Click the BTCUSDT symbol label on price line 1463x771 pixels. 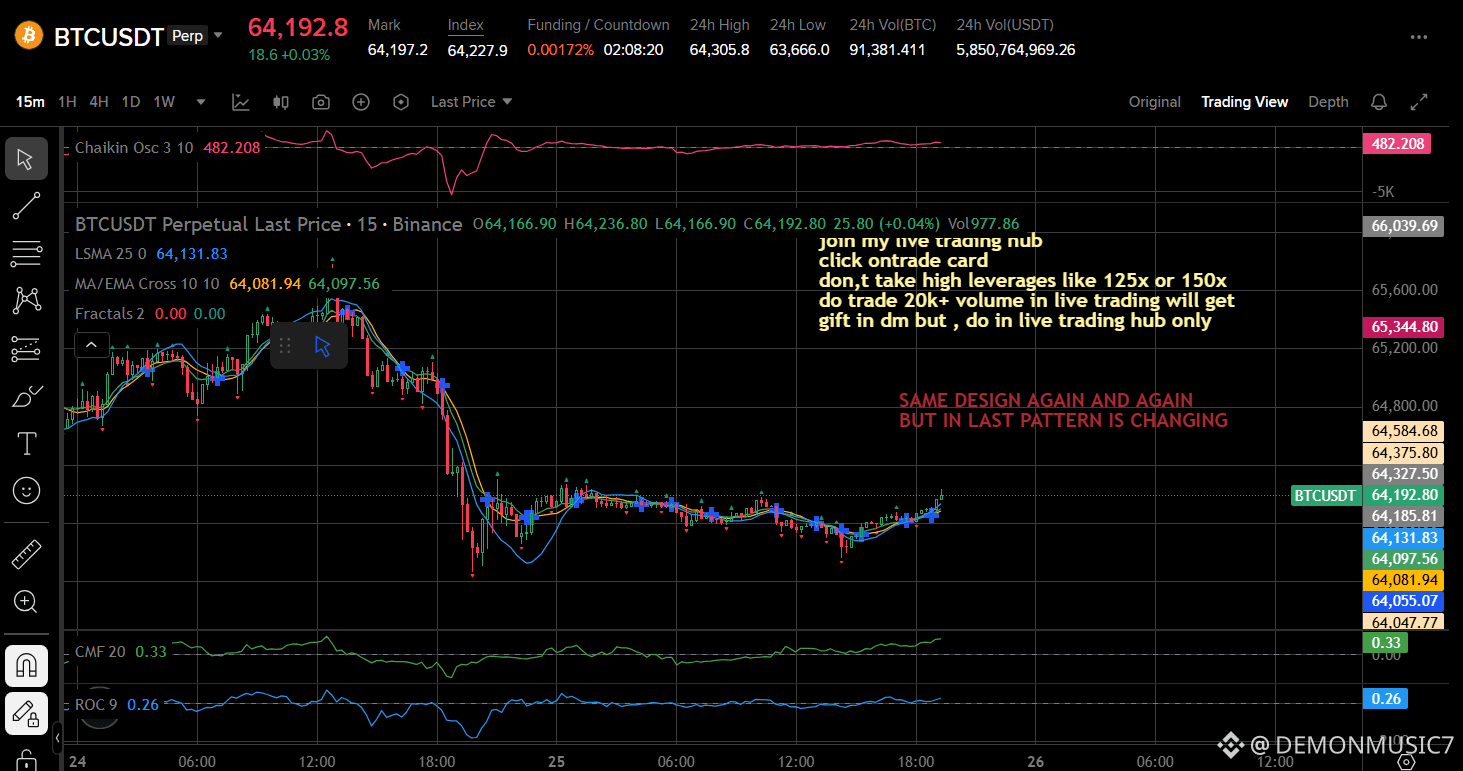[1325, 495]
